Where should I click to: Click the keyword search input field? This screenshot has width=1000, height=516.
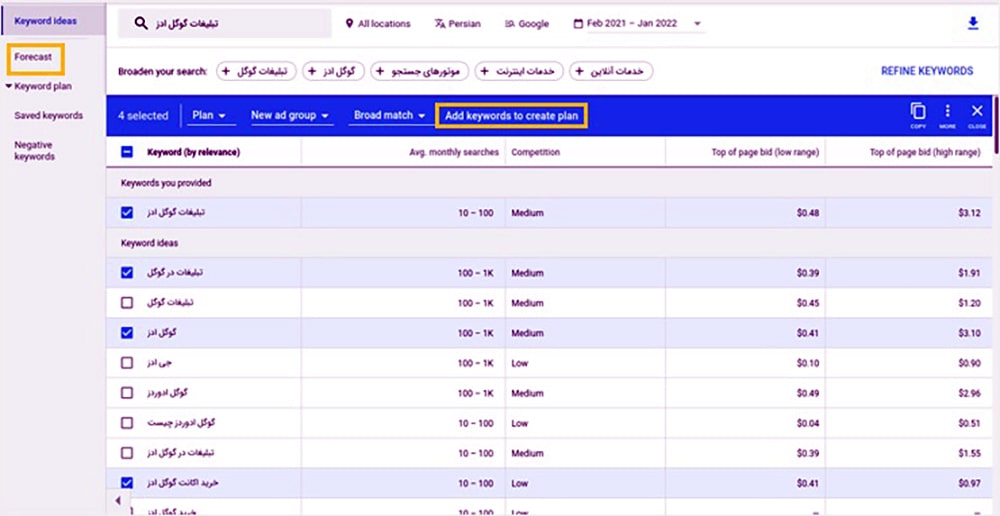coord(224,24)
